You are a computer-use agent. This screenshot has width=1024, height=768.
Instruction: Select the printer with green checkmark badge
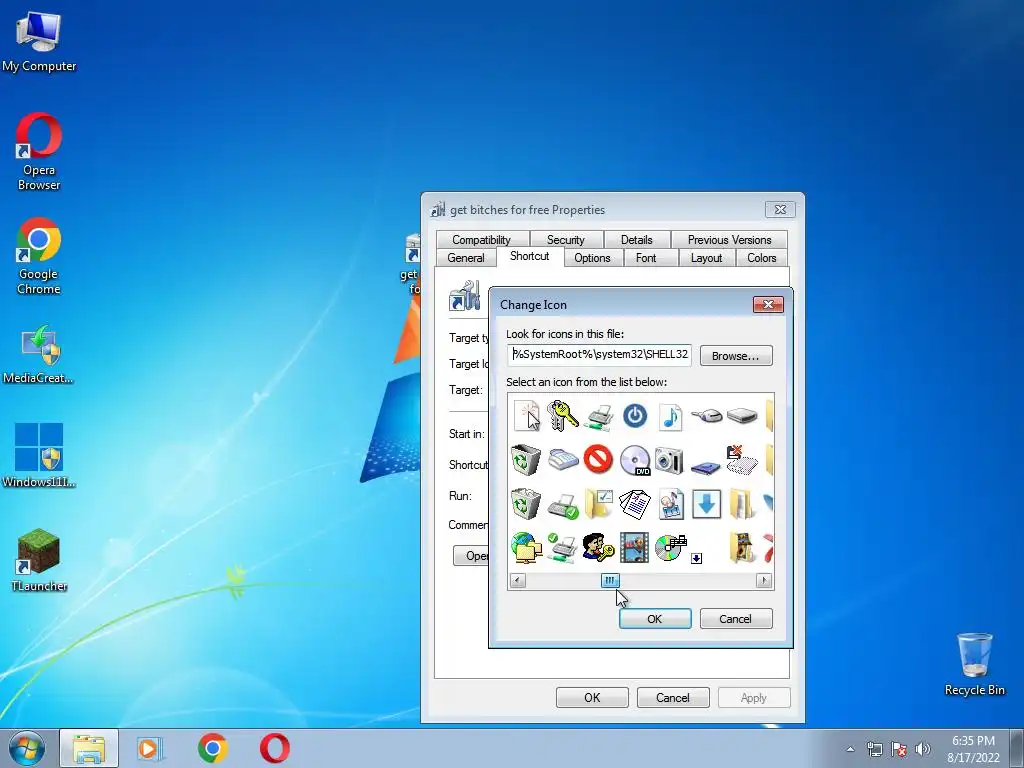563,505
